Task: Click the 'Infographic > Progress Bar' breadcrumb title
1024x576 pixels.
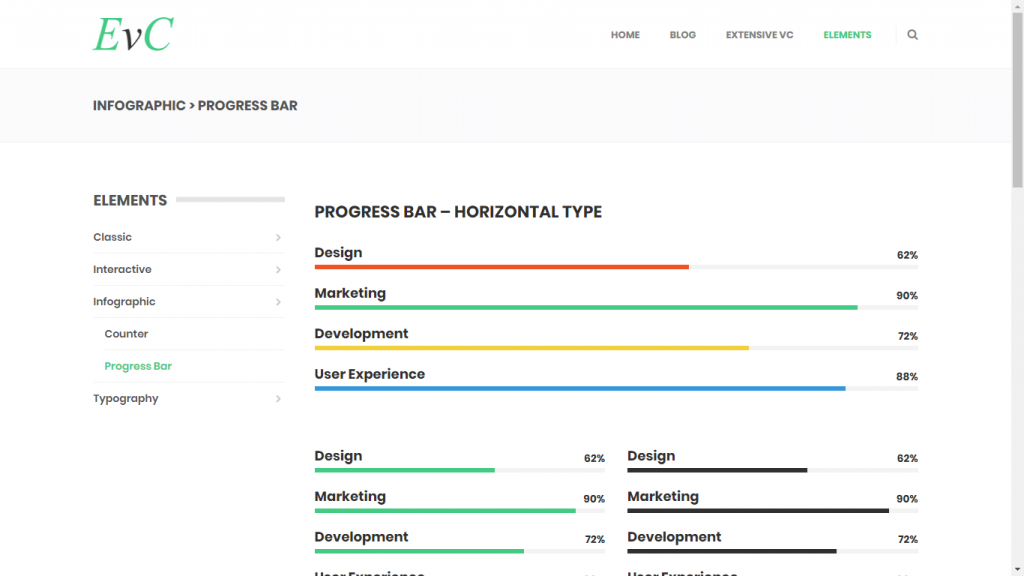Action: tap(195, 106)
